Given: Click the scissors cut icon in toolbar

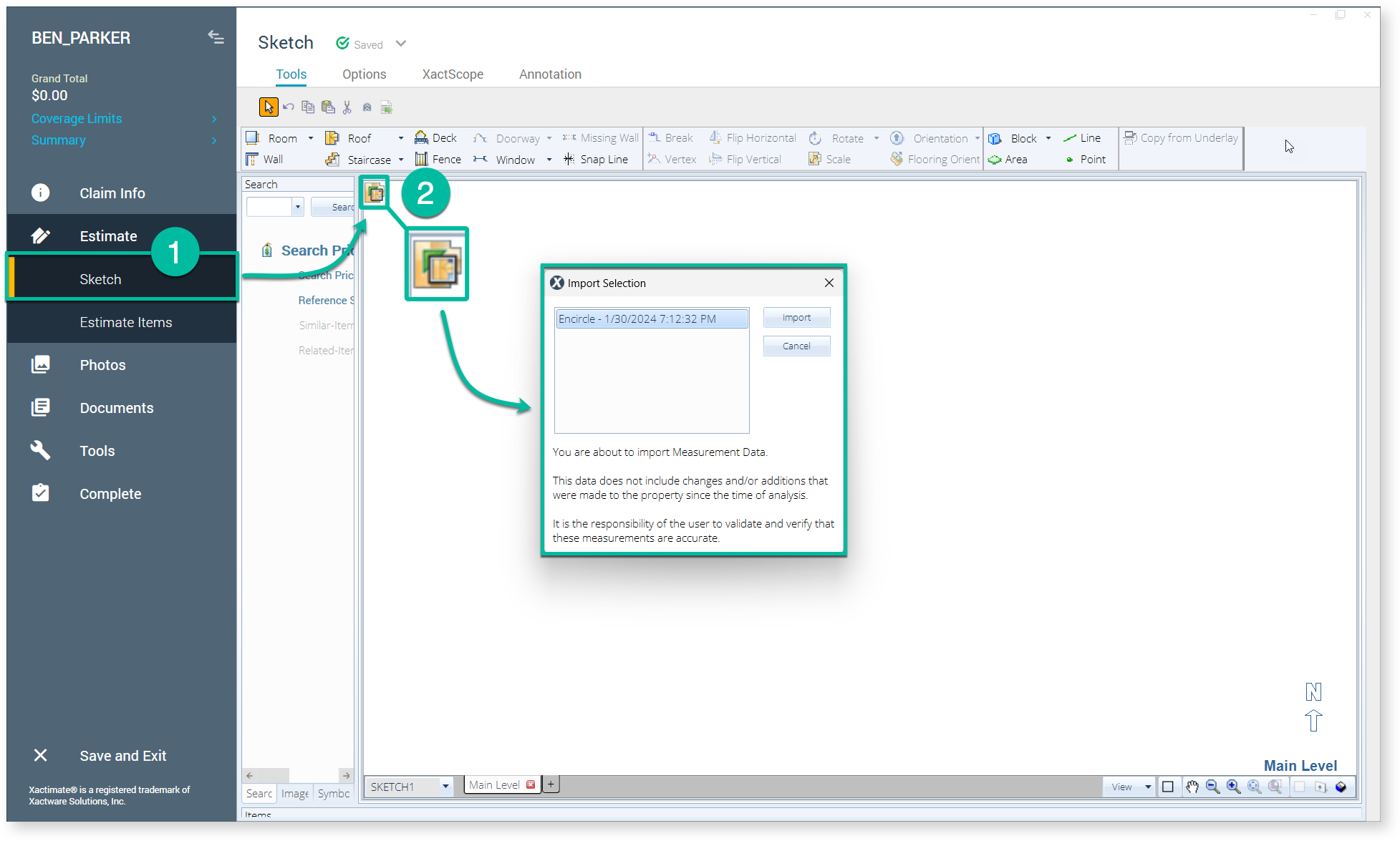Looking at the screenshot, I should click(347, 107).
